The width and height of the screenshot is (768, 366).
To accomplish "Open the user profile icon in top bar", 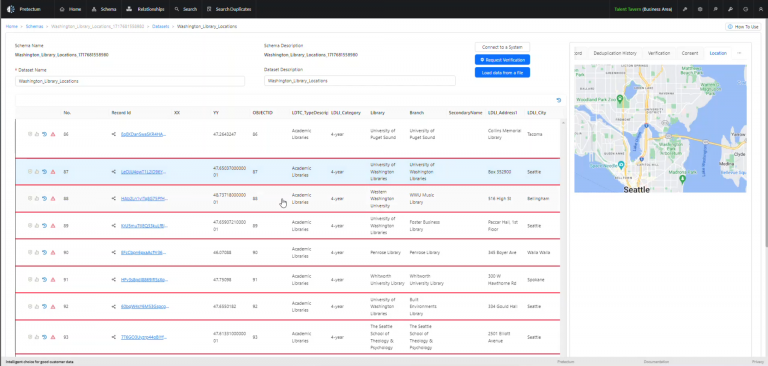I will click(760, 9).
